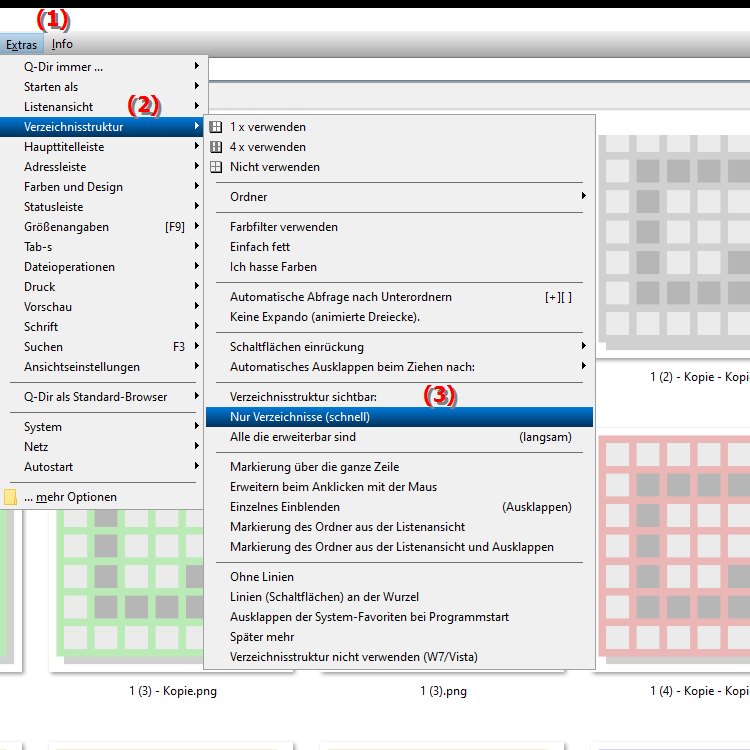
Task: Click file name '1 (3).png'
Action: point(443,691)
